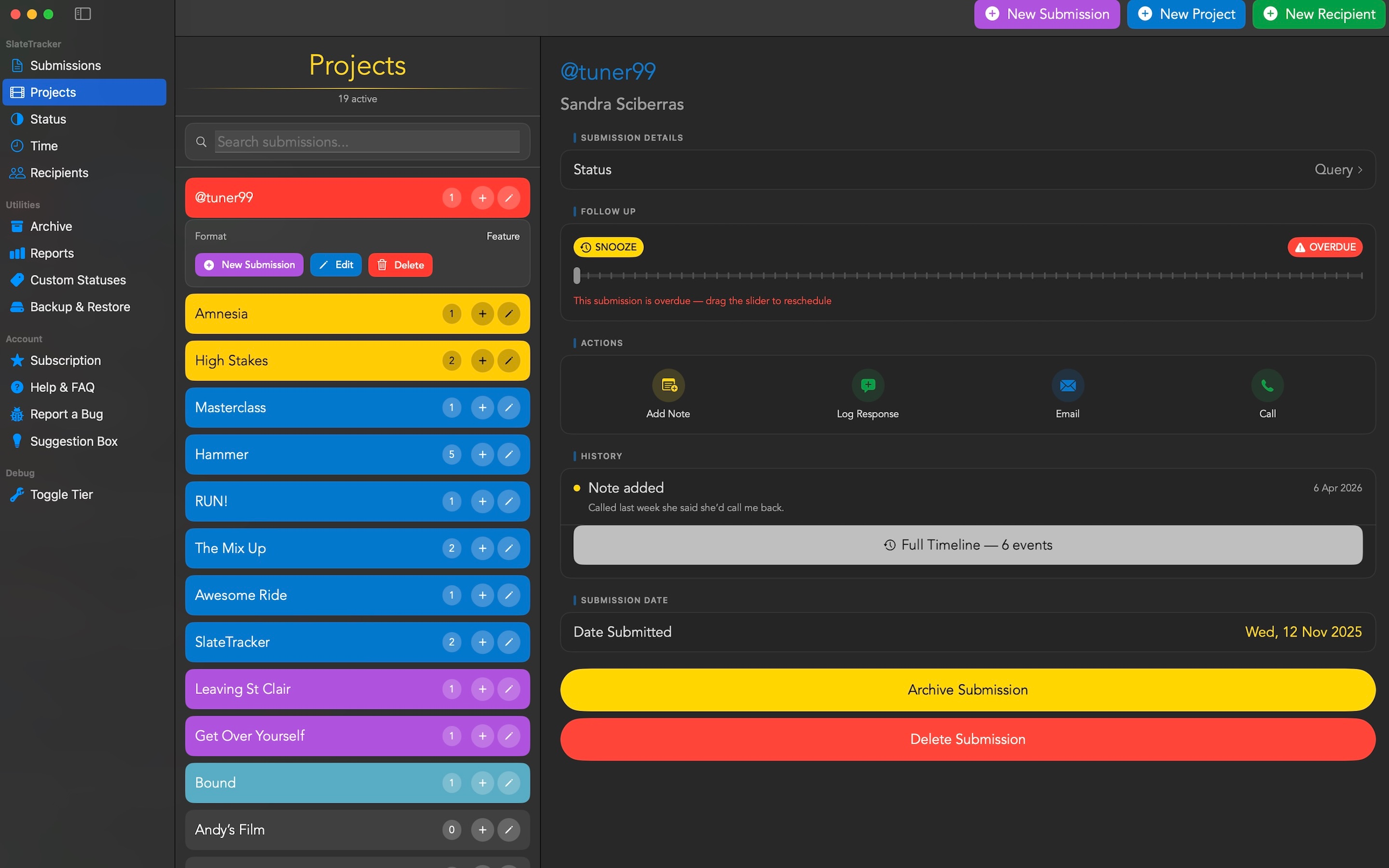Open Reports in the sidebar
This screenshot has width=1389, height=868.
pyautogui.click(x=84, y=253)
